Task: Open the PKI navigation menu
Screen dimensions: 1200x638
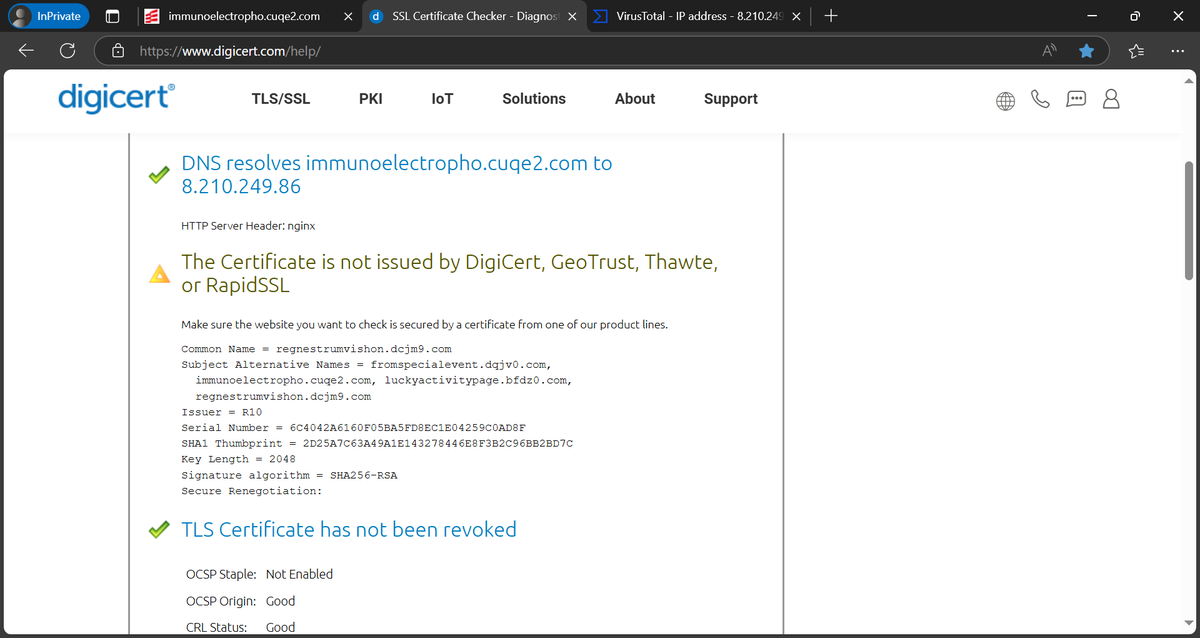Action: pos(370,99)
